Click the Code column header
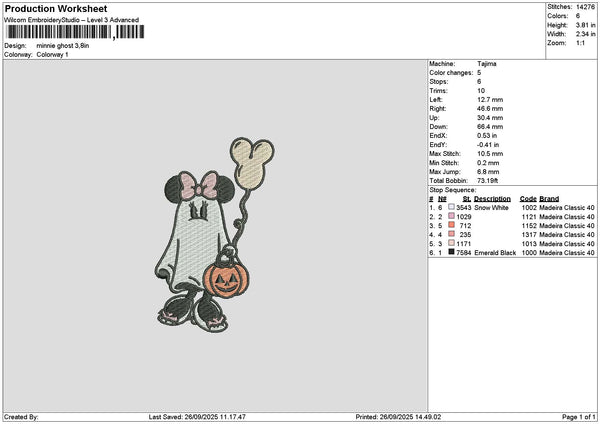This screenshot has width=600, height=424. (x=528, y=199)
